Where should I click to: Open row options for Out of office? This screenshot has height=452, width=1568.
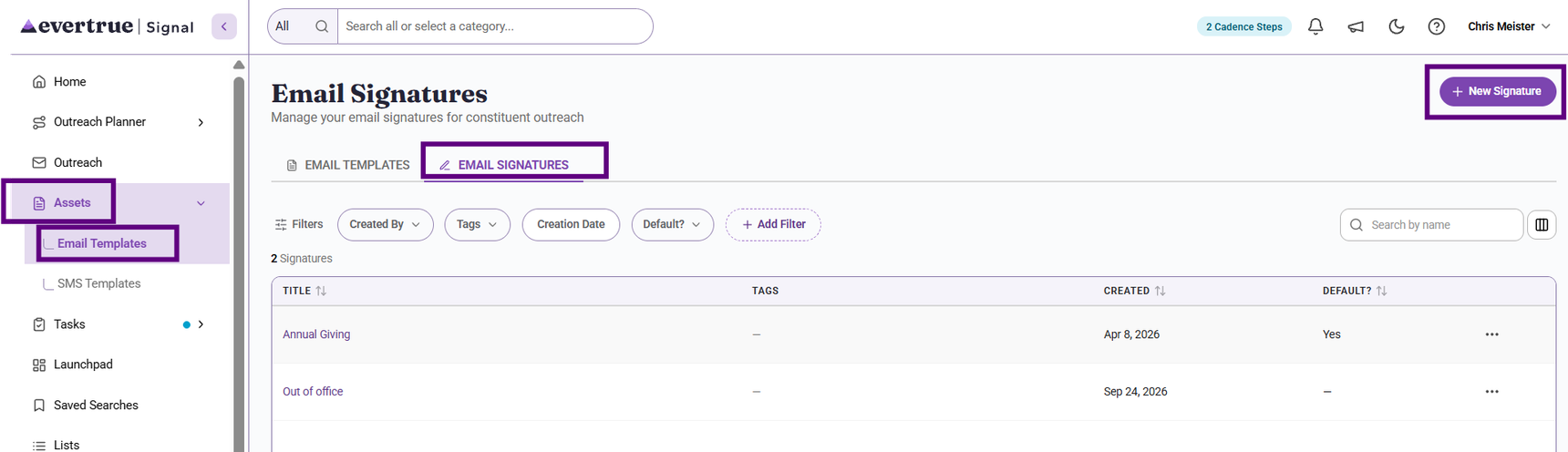click(1491, 392)
